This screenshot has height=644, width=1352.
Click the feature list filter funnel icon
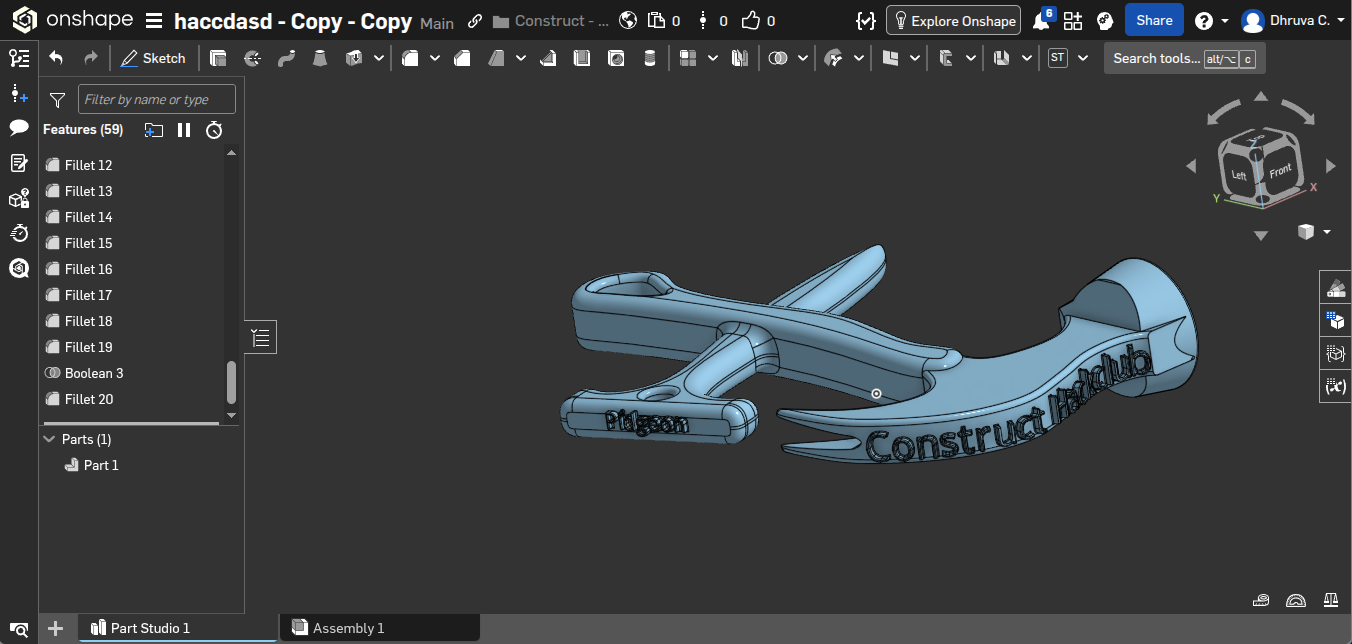pos(58,100)
